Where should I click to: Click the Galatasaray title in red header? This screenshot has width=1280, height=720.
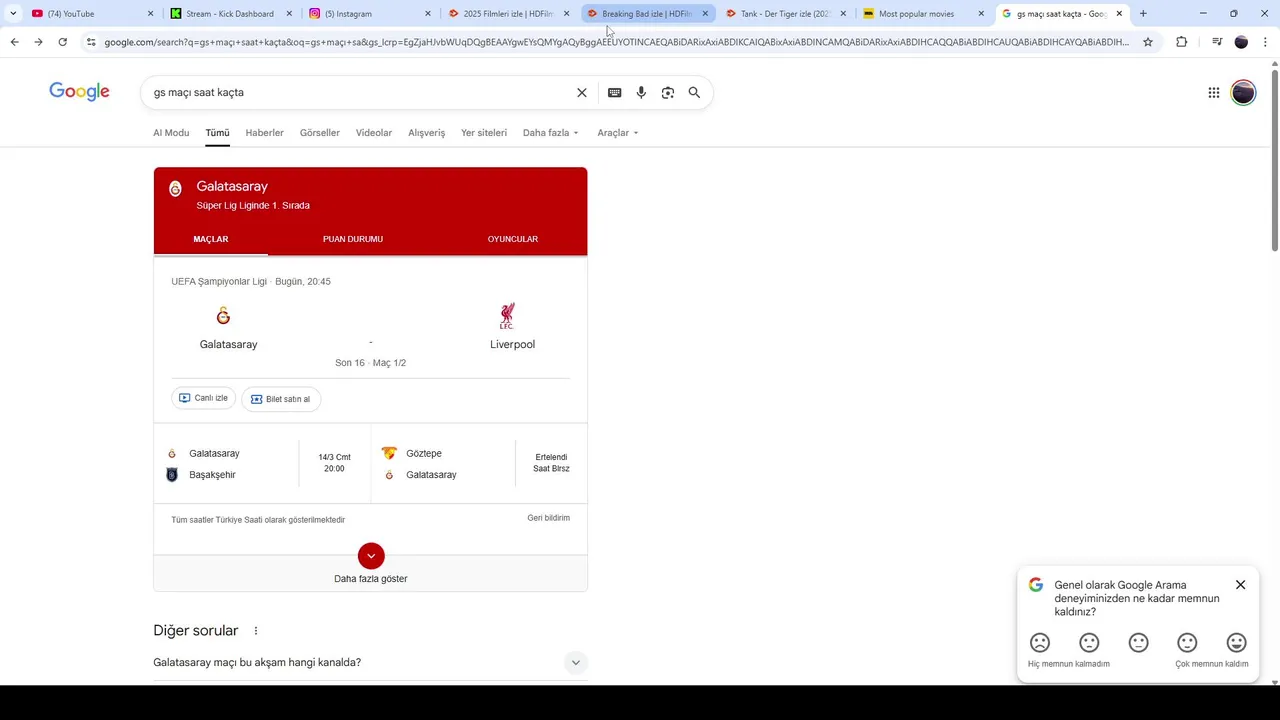click(x=232, y=186)
